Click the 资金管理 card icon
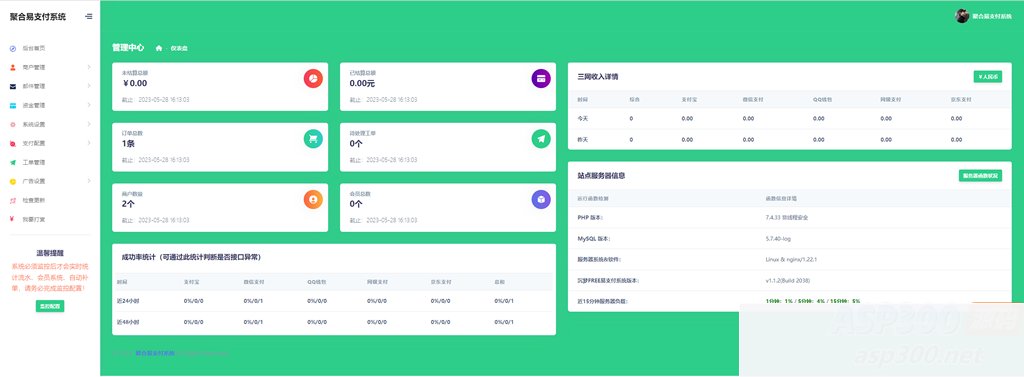 (13, 105)
